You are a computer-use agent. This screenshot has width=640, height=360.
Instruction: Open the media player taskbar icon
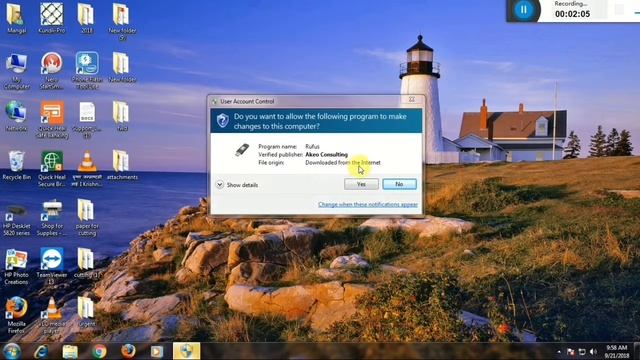click(157, 351)
